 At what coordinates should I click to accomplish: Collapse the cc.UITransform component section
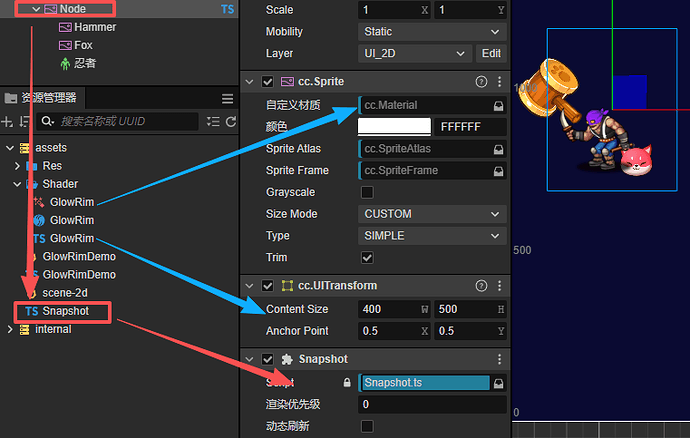pyautogui.click(x=250, y=286)
